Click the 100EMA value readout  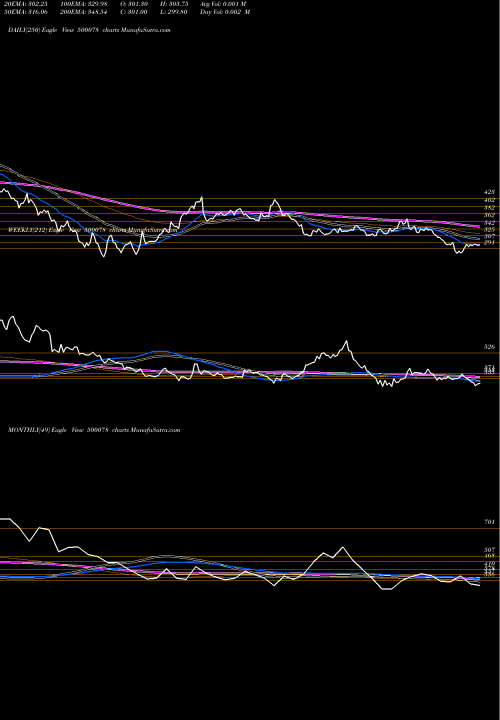(83, 4)
